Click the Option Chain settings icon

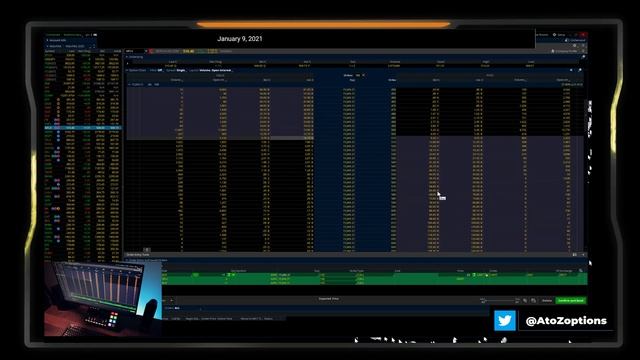click(580, 70)
